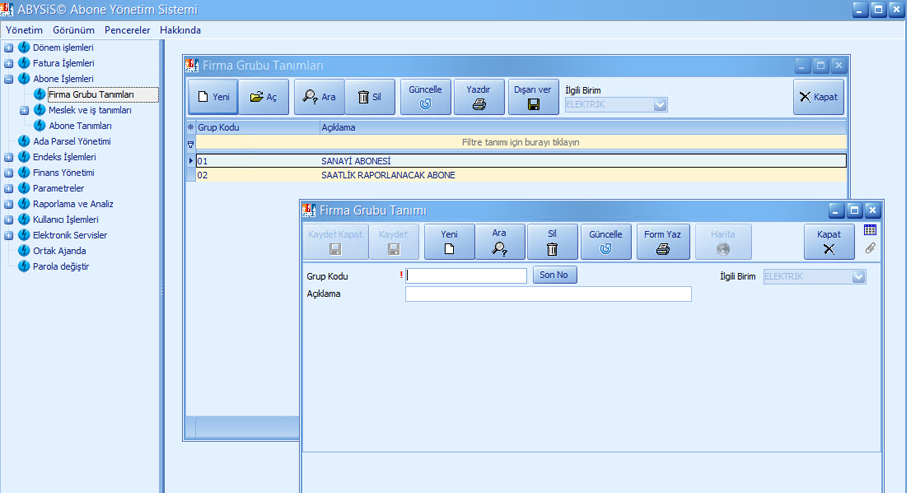Viewport: 907px width, 493px height.
Task: Expand the Kullanıcı İşlemleri tree node
Action: pyautogui.click(x=9, y=219)
